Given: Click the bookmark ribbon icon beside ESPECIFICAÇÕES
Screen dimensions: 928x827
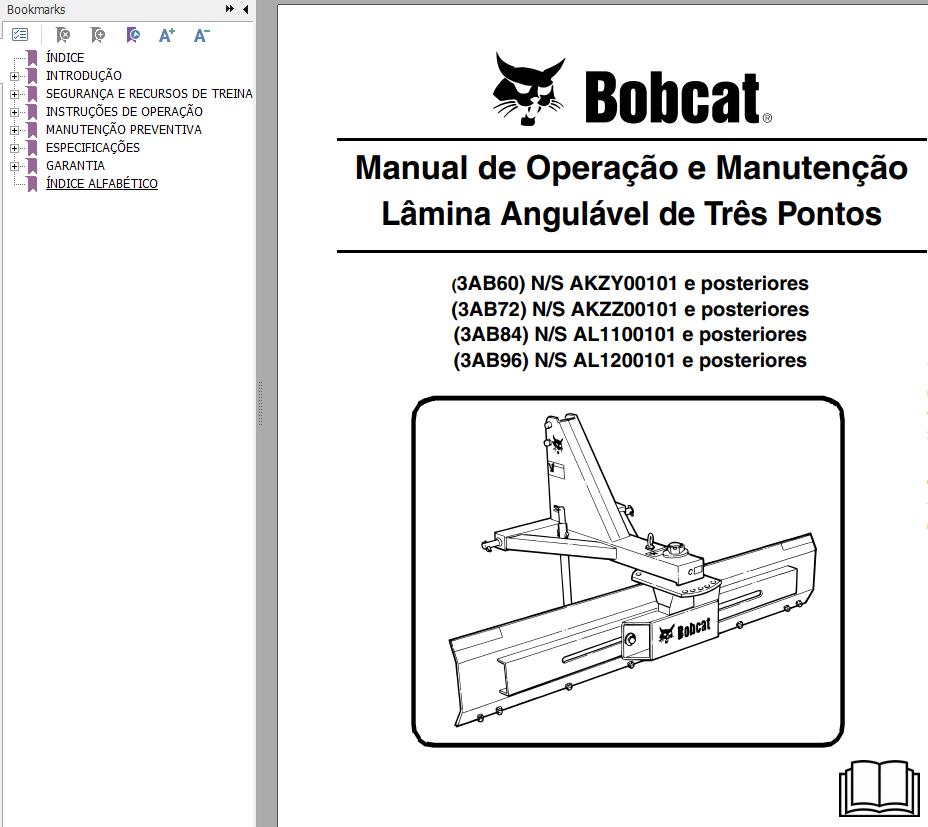Looking at the screenshot, I should 33,147.
